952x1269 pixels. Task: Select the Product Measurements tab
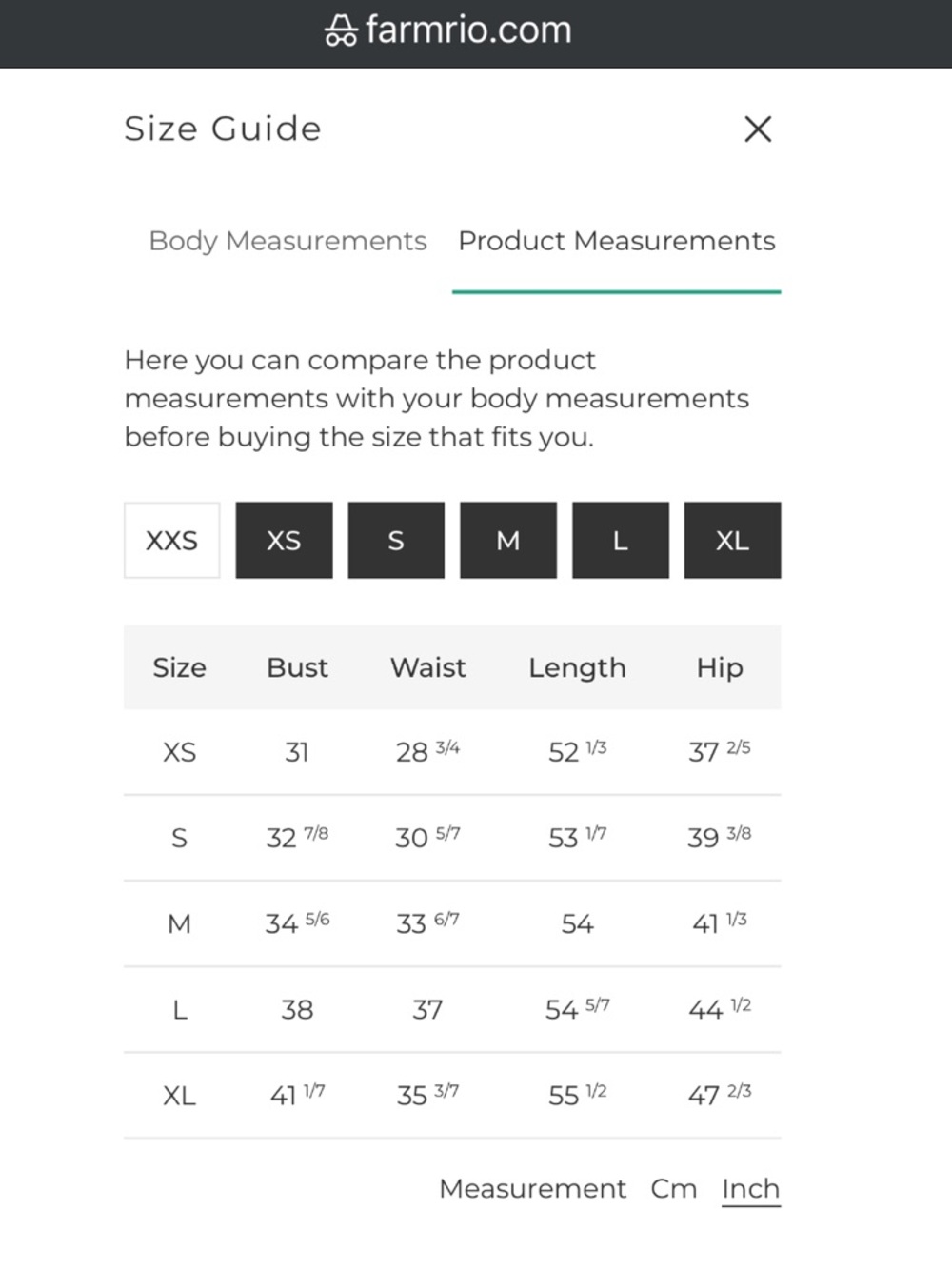point(617,241)
